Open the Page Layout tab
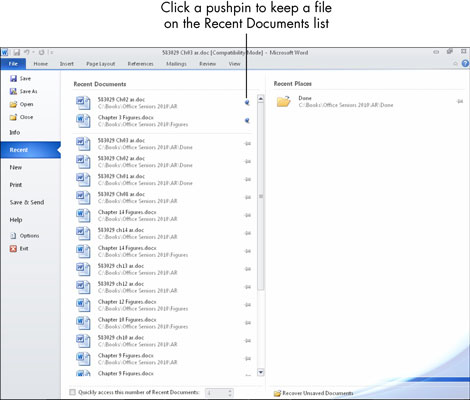Screen dimensions: 470x400 pyautogui.click(x=101, y=64)
